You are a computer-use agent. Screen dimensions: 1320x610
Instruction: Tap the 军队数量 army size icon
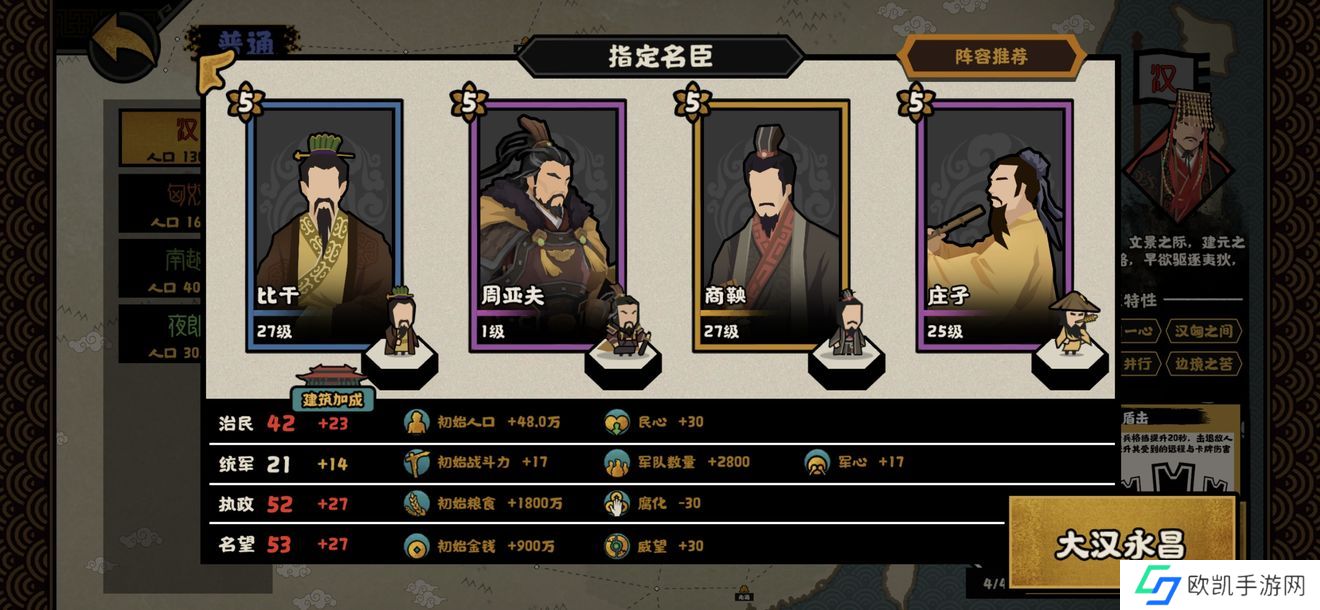616,462
